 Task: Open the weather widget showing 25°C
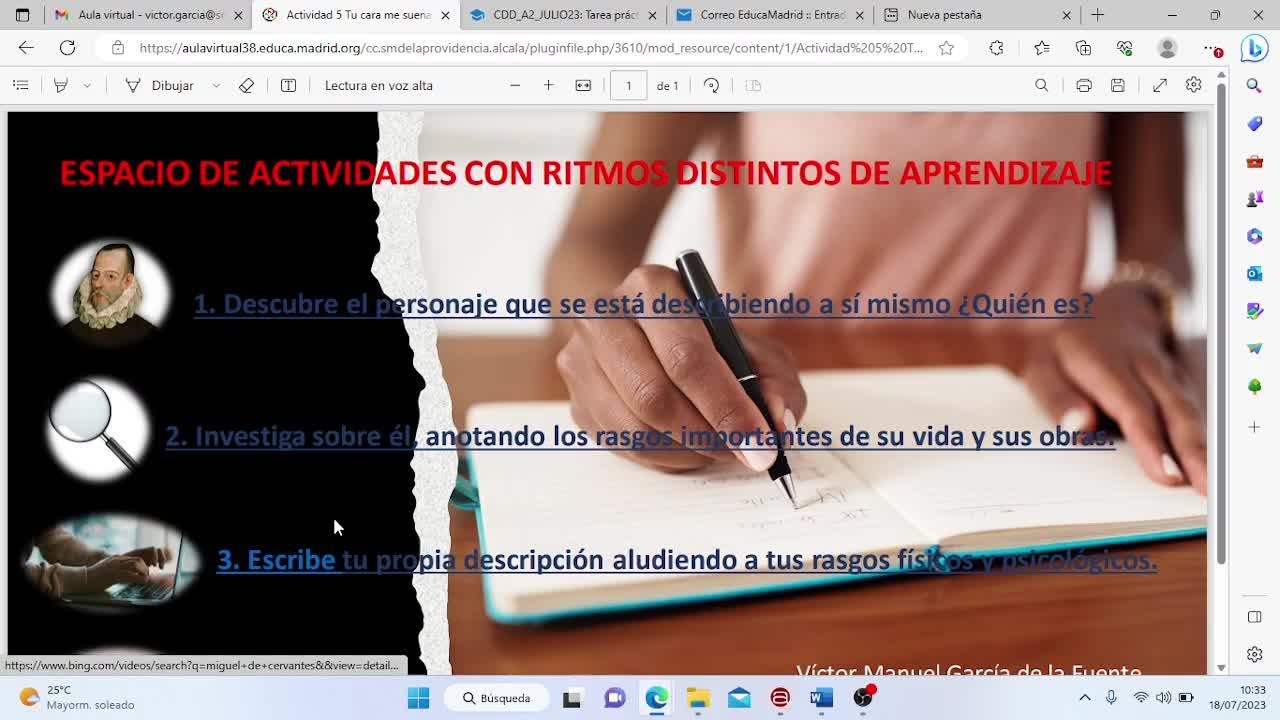tap(76, 698)
